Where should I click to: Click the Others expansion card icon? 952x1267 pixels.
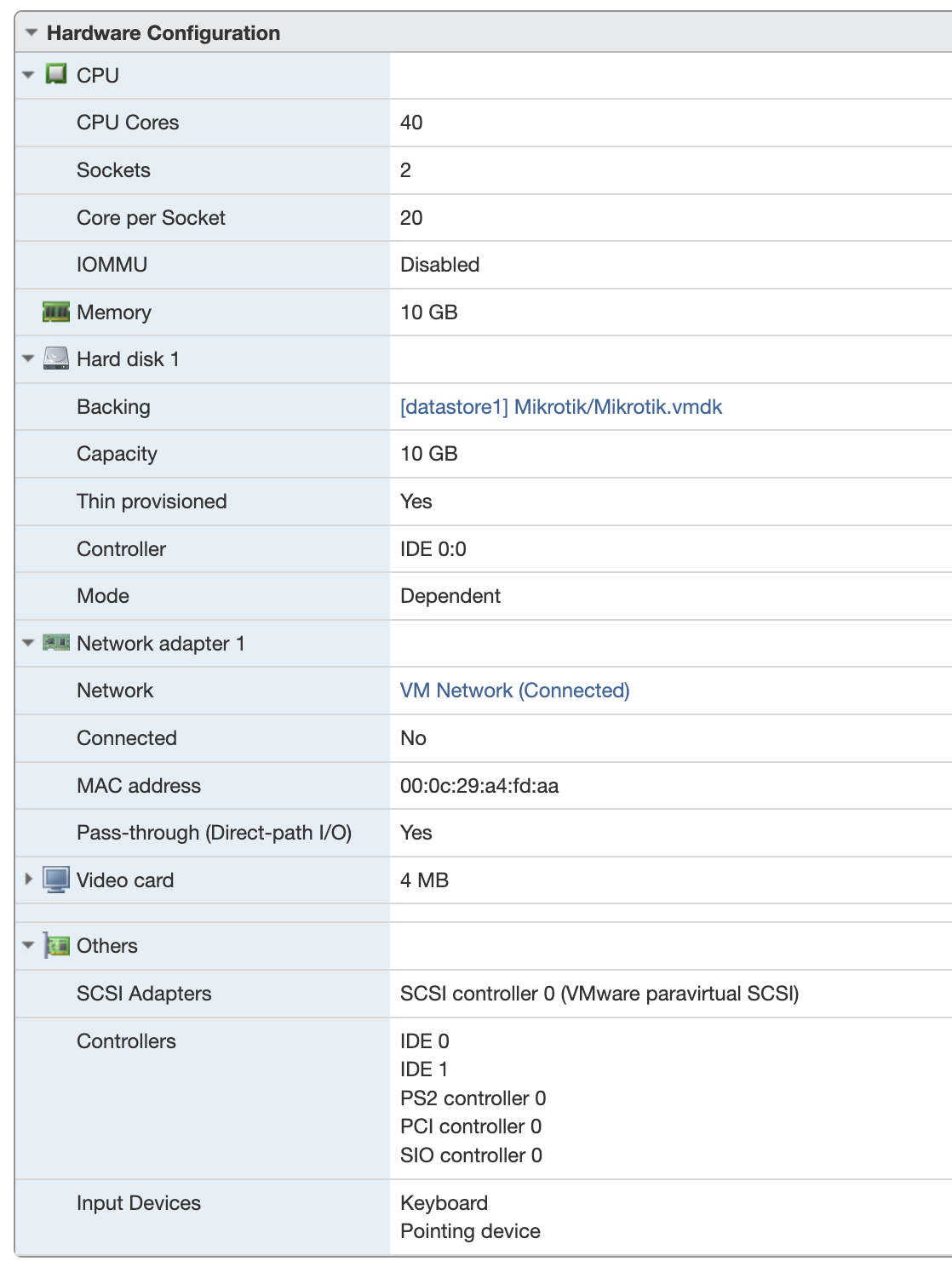click(x=56, y=945)
